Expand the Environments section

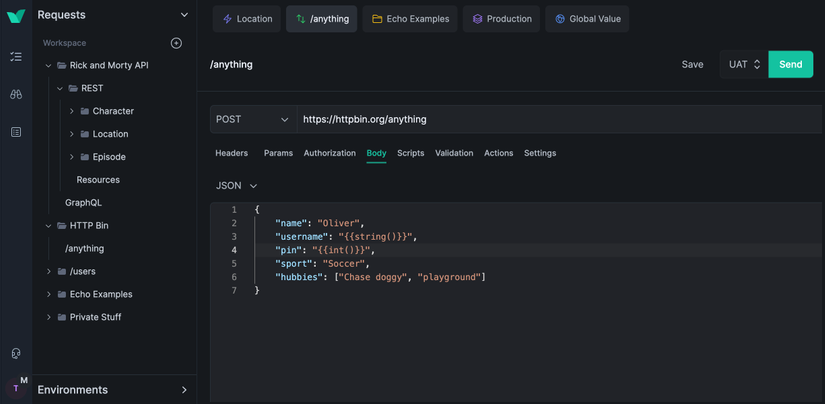pos(184,390)
